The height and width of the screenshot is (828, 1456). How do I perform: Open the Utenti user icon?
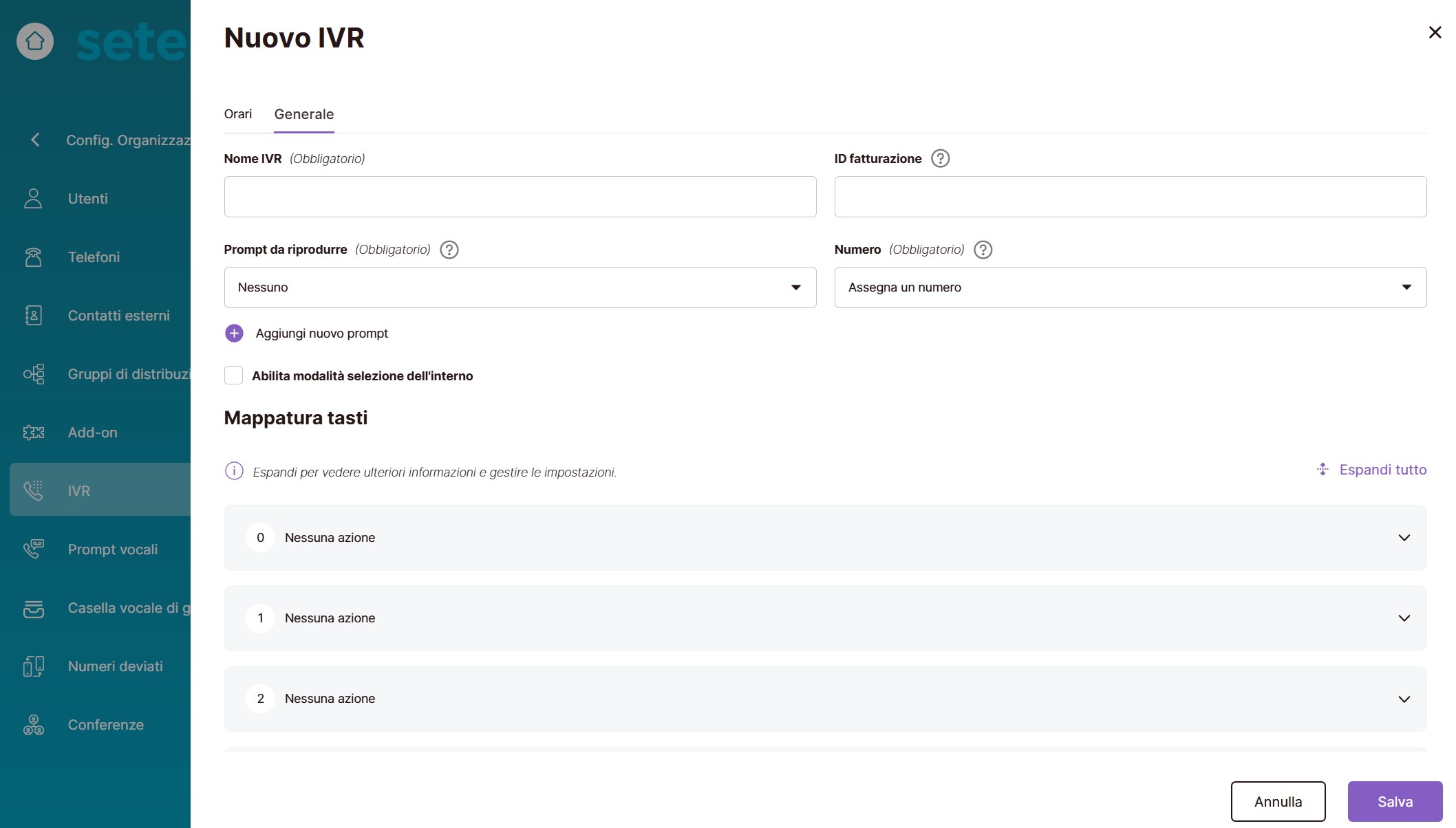pyautogui.click(x=33, y=199)
